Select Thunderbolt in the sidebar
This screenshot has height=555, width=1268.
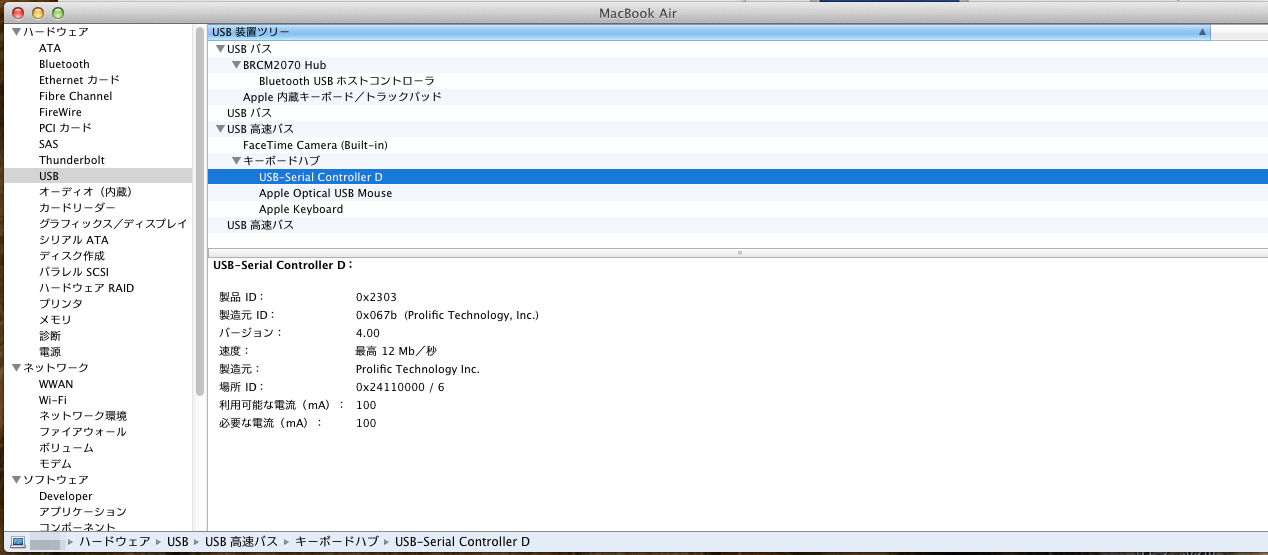coord(72,160)
